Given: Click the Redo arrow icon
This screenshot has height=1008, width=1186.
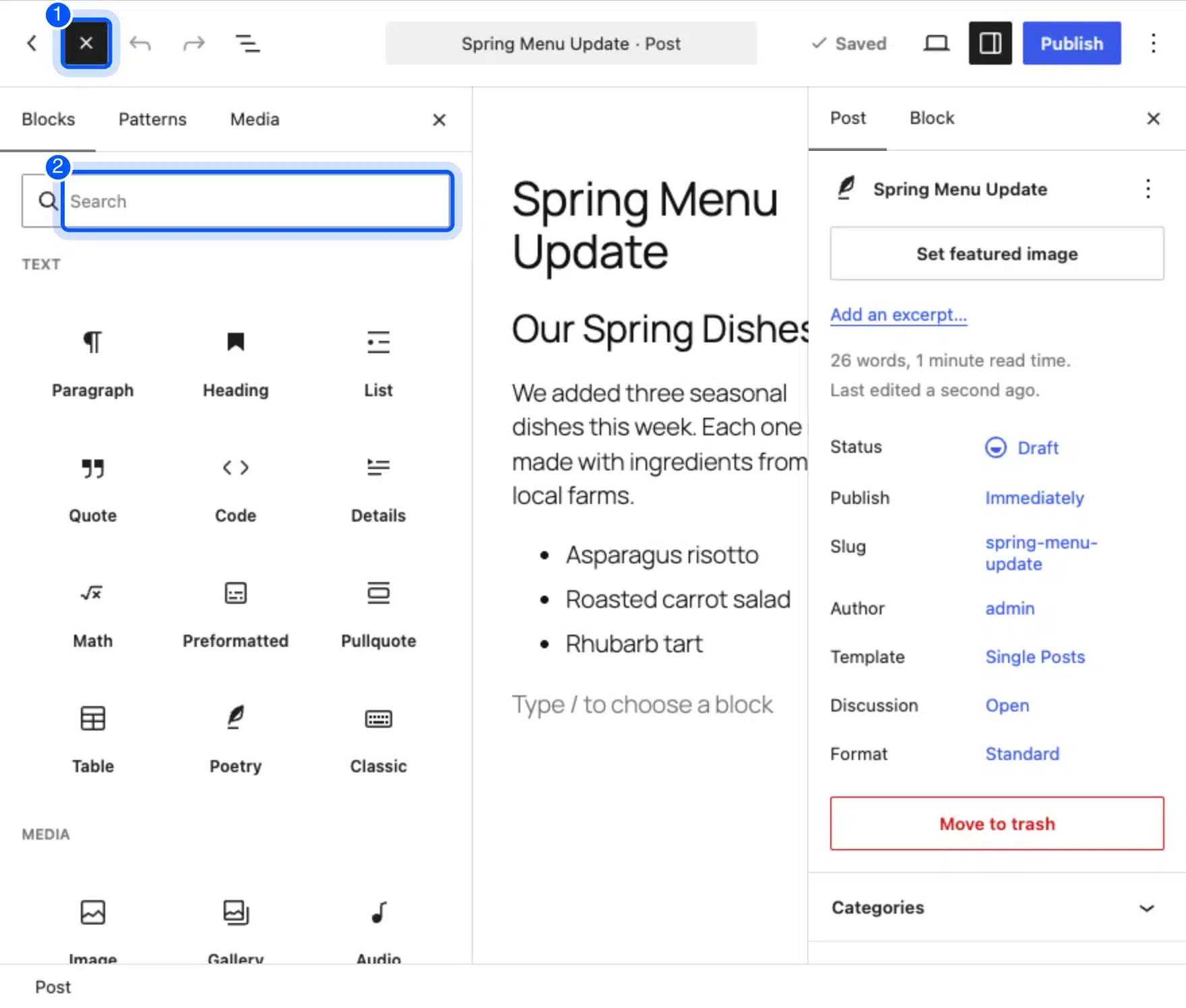Looking at the screenshot, I should click(x=194, y=44).
